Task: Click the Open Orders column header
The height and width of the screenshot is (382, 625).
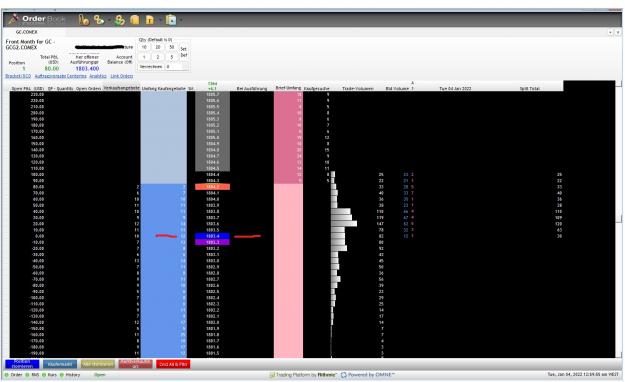Action: click(88, 89)
